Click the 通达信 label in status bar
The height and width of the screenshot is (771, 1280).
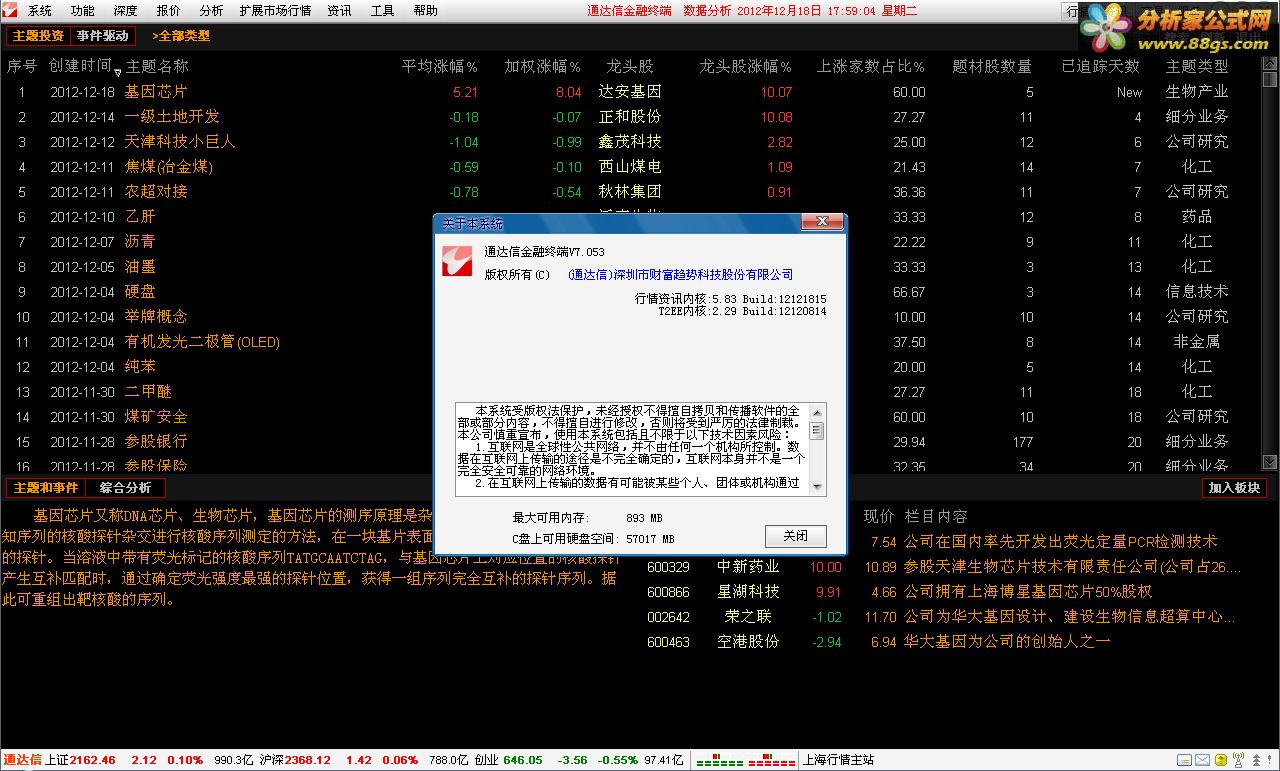(23, 760)
